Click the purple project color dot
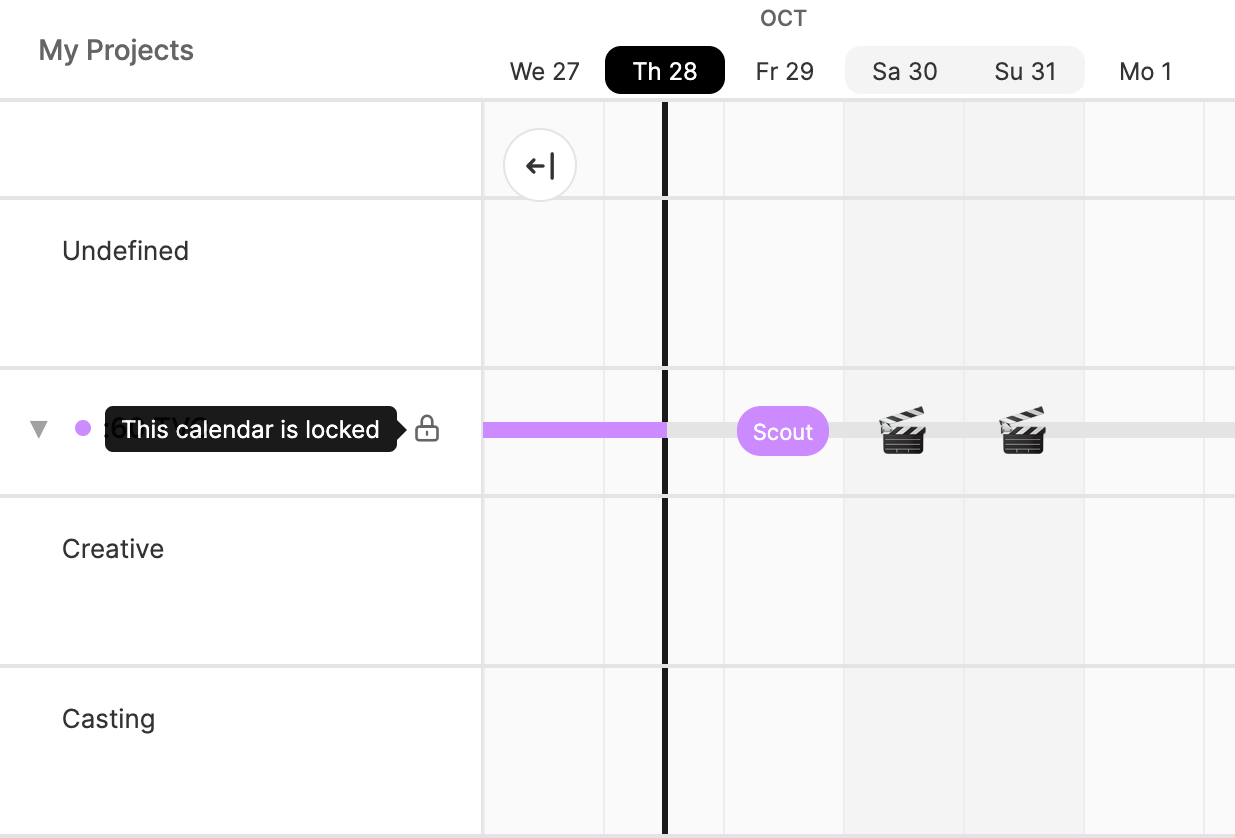 click(83, 429)
